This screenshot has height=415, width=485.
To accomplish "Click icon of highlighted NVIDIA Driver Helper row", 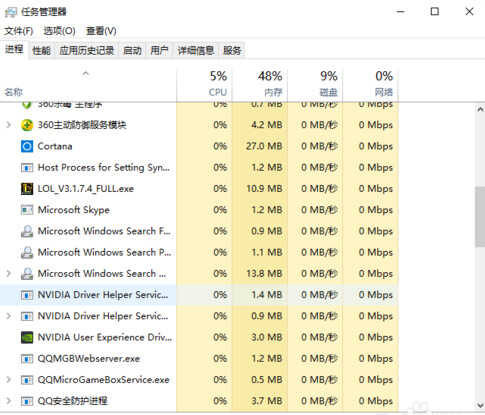I will (27, 295).
